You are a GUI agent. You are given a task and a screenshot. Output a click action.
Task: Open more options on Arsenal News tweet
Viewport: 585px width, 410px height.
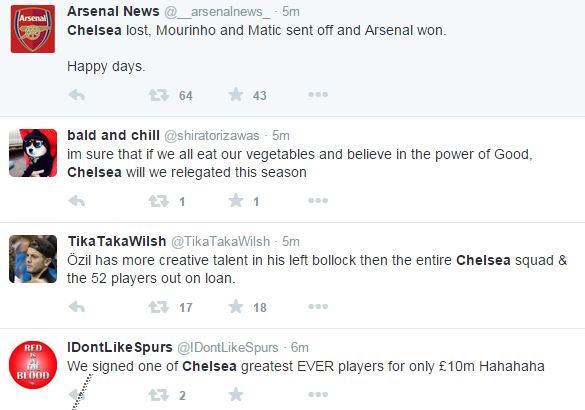[318, 95]
